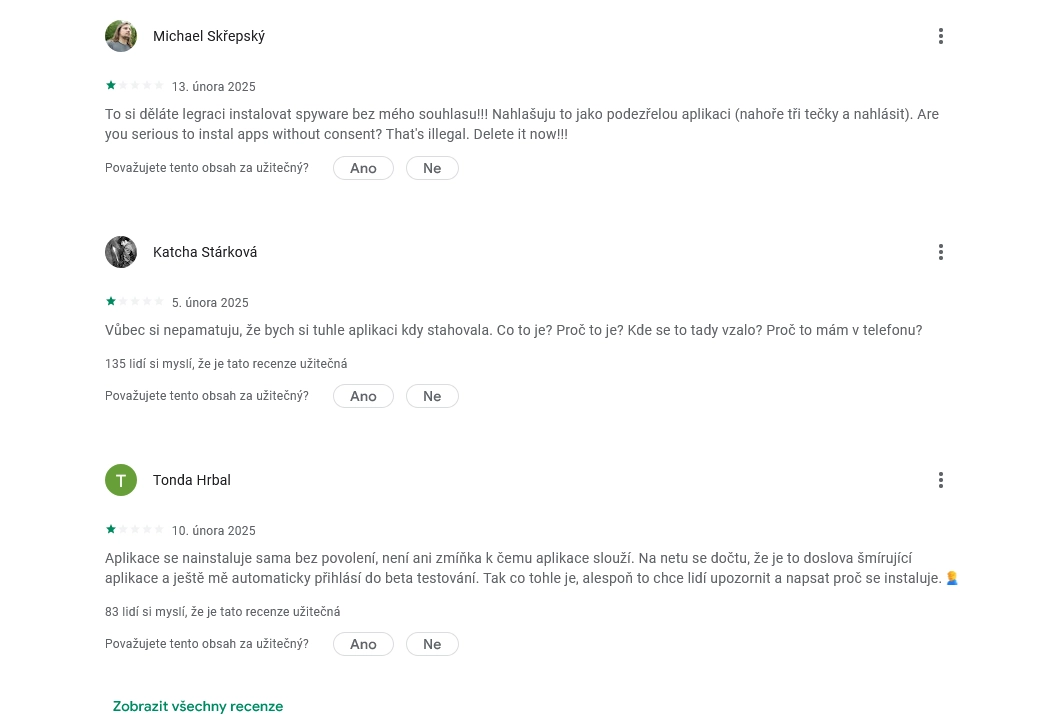1043x726 pixels.
Task: Click Tonda Hrbal's green T avatar
Action: 121,480
